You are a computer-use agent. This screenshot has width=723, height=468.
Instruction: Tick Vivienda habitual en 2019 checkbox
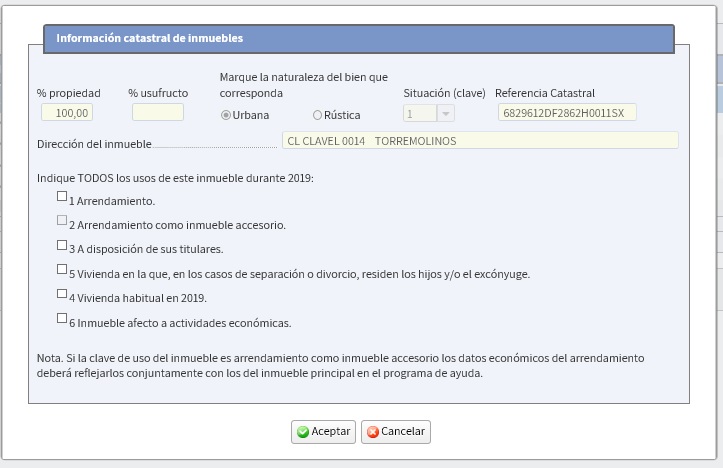tap(62, 294)
